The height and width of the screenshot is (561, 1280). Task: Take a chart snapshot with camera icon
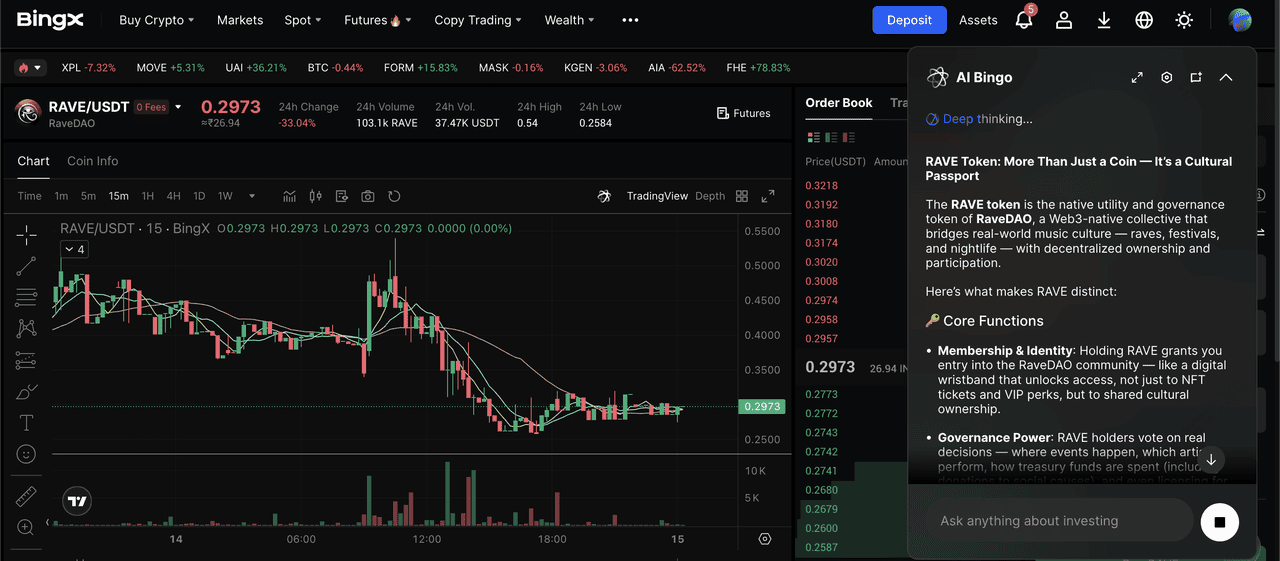point(368,196)
